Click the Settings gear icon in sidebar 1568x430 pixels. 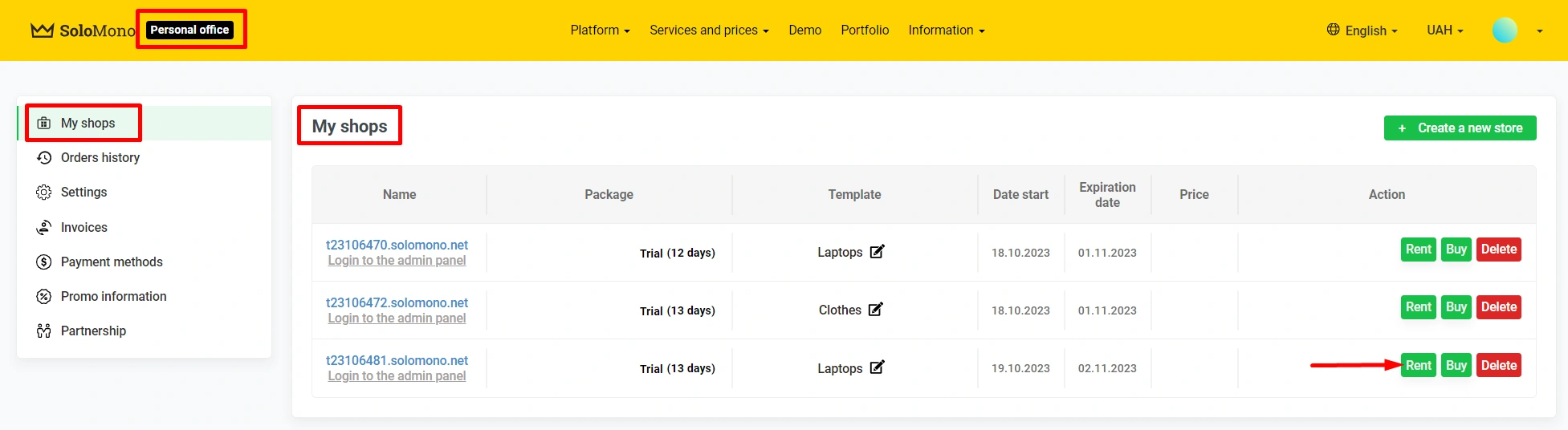(x=44, y=193)
